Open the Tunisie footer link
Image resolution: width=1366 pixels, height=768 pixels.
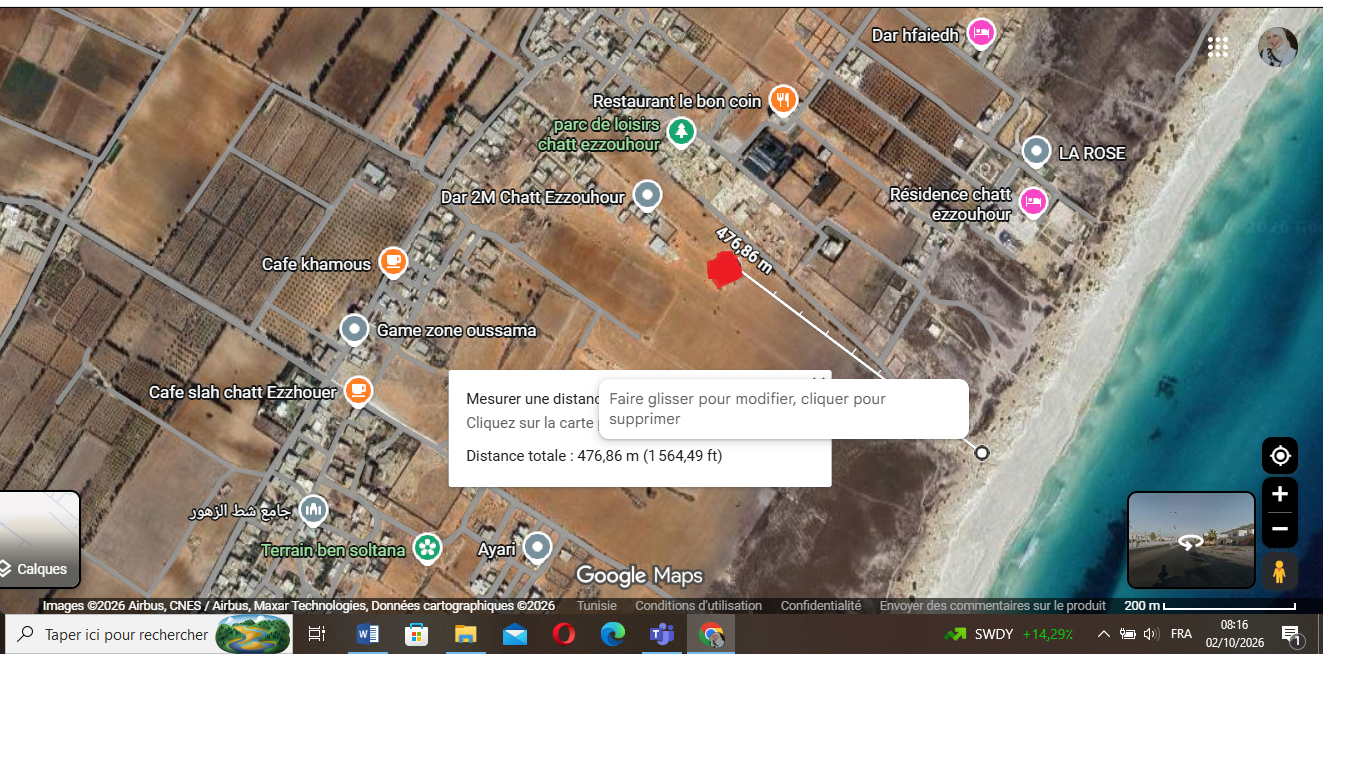coord(597,606)
